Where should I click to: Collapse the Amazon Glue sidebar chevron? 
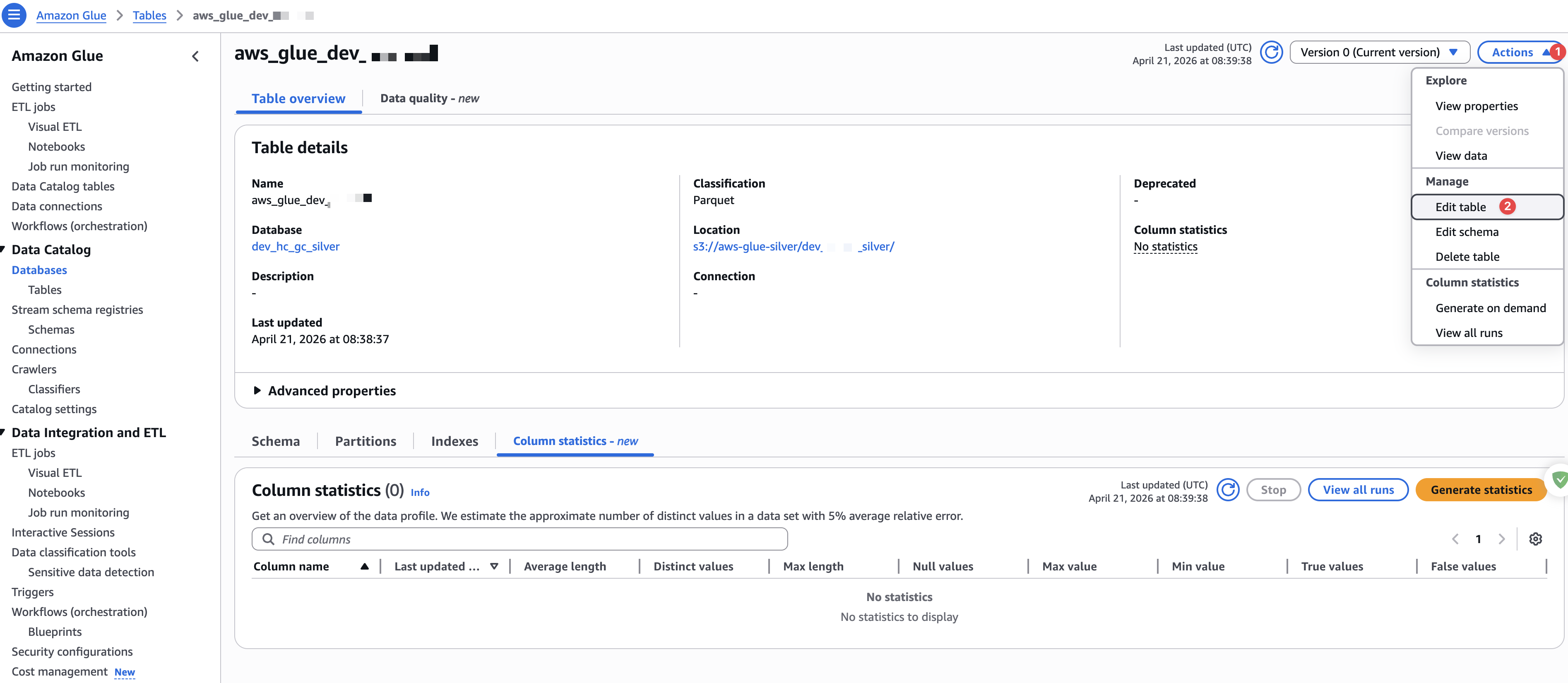click(x=195, y=56)
